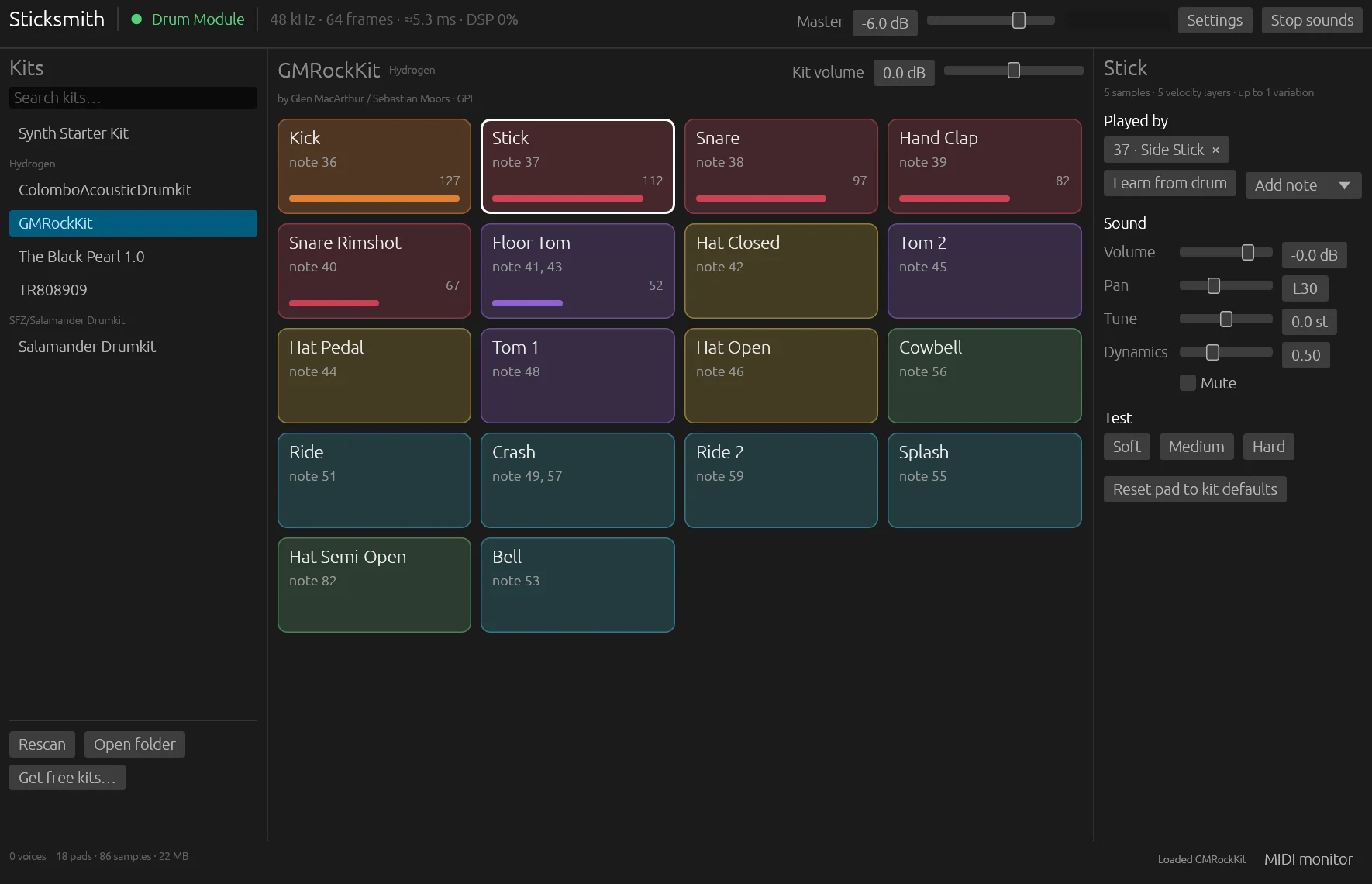Click the Kit volume 0.0 dB field
The width and height of the screenshot is (1372, 884).
pos(904,73)
